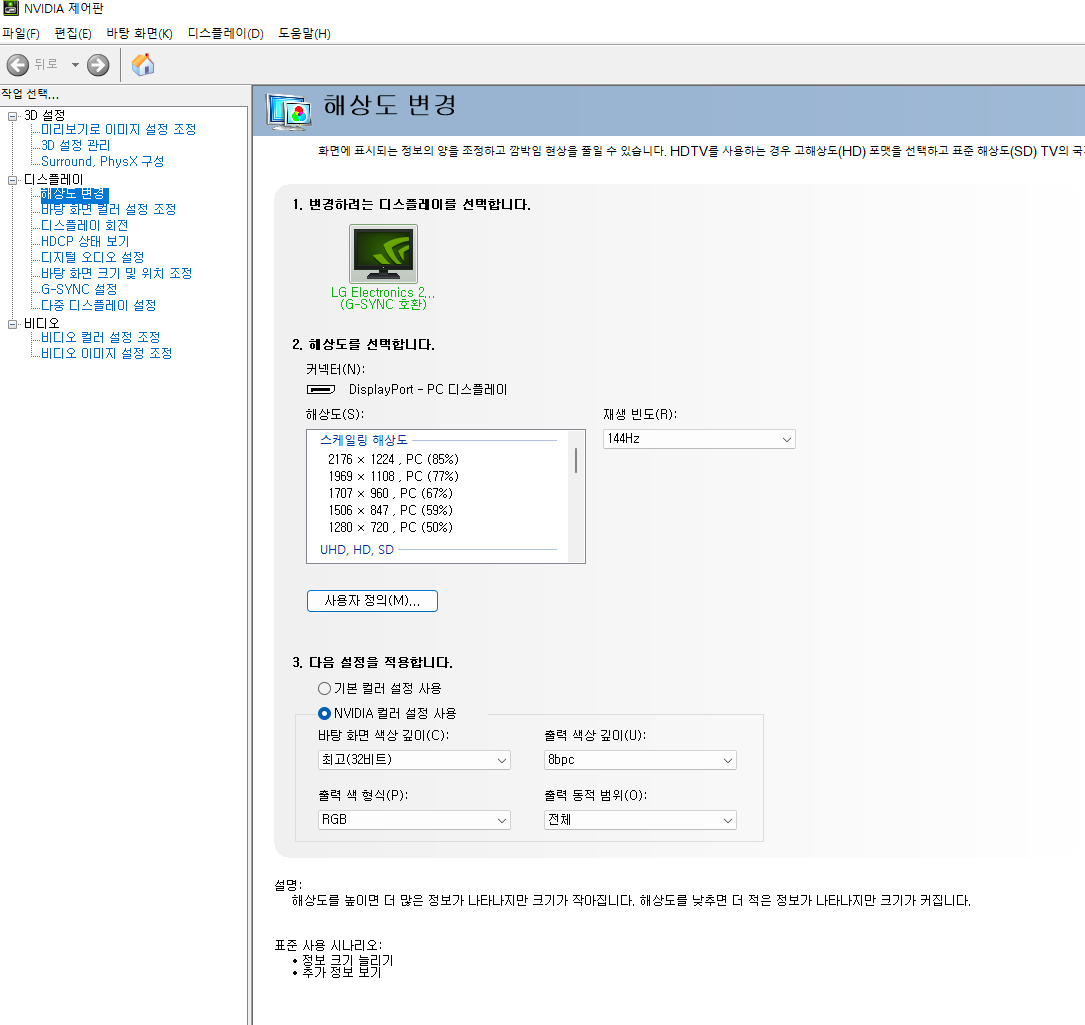Select NVIDIA 컬러 설정 사용 radio button
Screen dimensions: 1085x1025
(324, 714)
